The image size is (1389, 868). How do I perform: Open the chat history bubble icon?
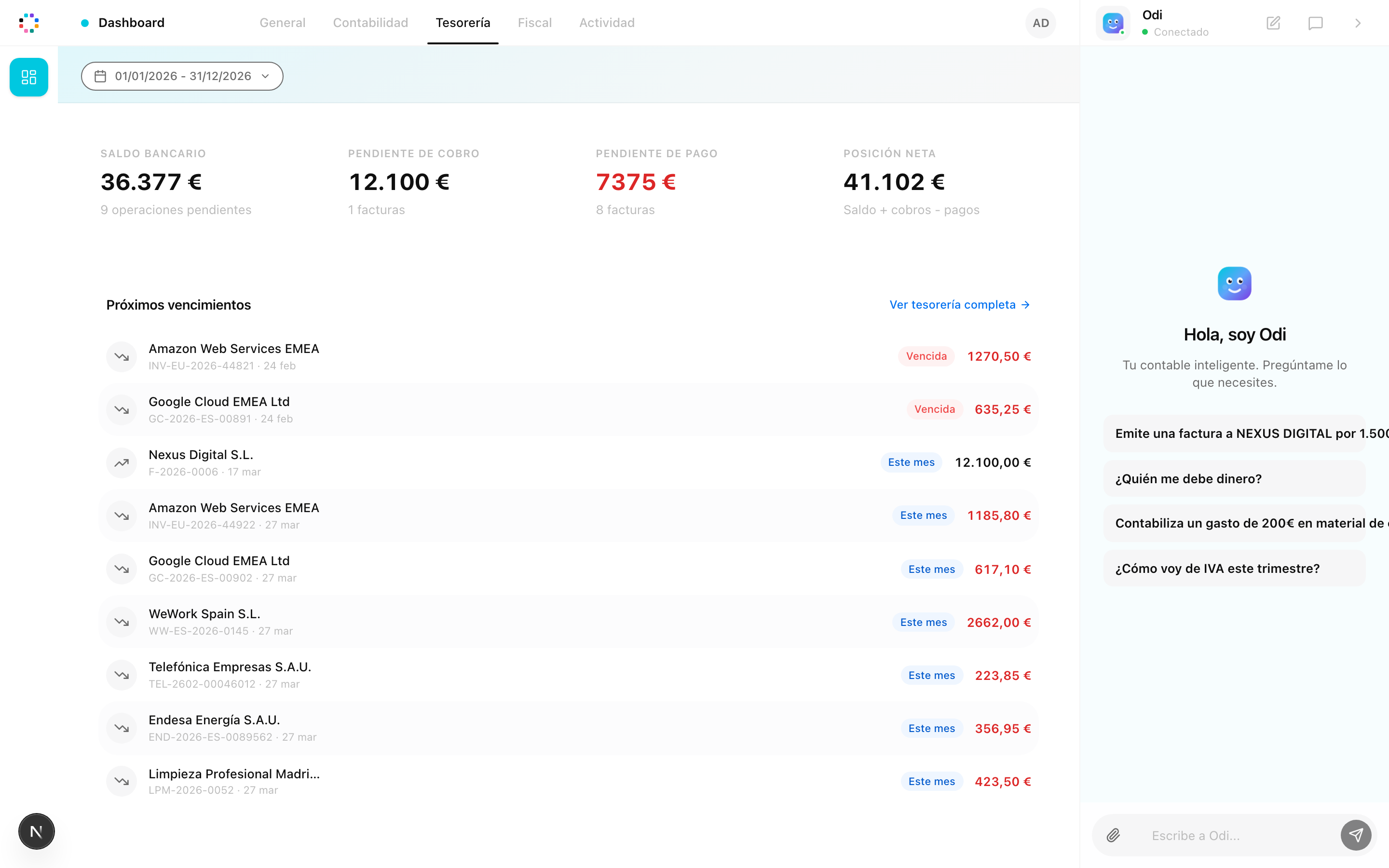coord(1315,23)
